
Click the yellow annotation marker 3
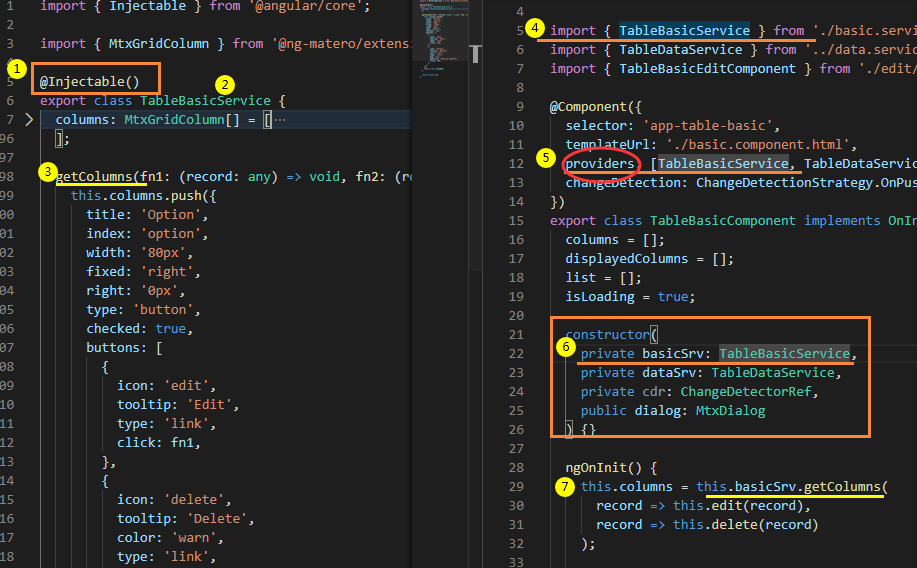tap(47, 172)
